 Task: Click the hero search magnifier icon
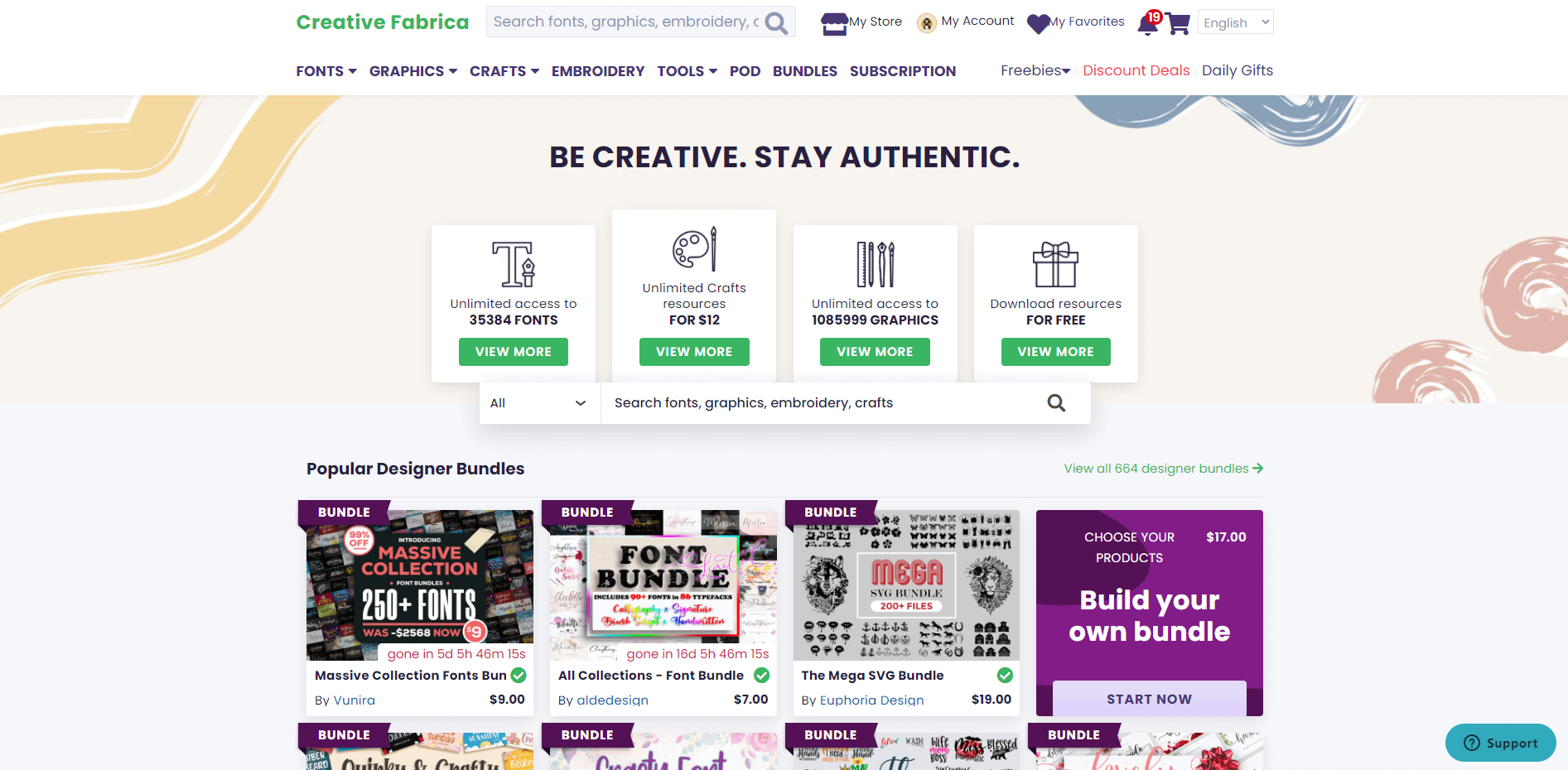(x=1056, y=403)
